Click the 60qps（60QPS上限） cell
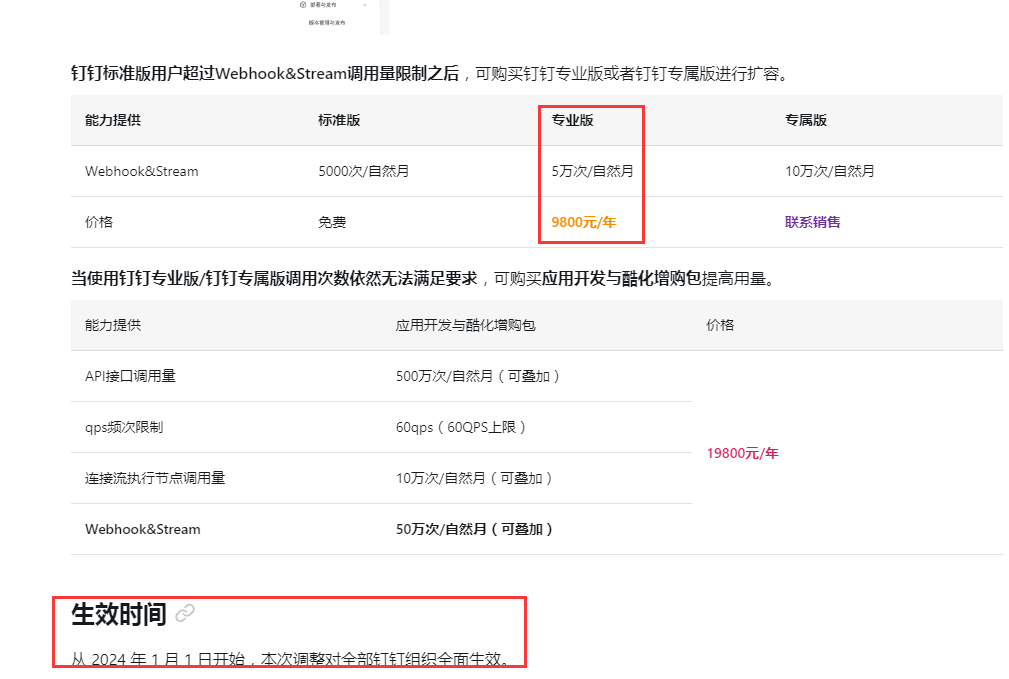Image resolution: width=1009 pixels, height=679 pixels. (461, 427)
